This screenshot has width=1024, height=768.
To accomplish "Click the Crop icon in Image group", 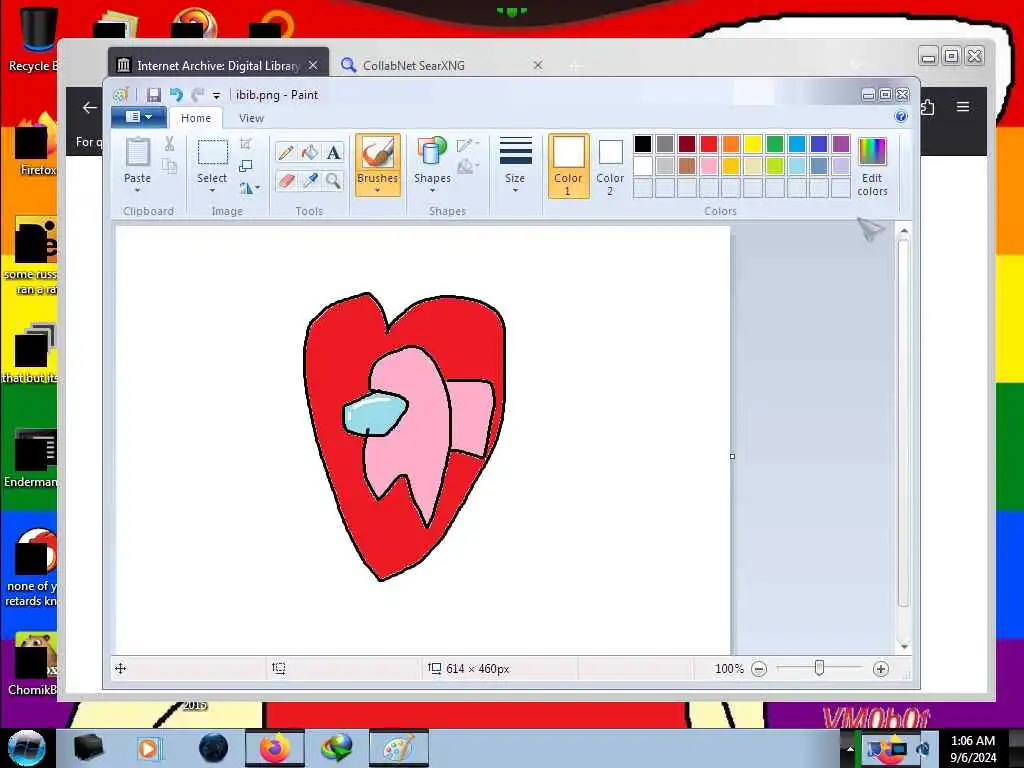I will coord(246,144).
